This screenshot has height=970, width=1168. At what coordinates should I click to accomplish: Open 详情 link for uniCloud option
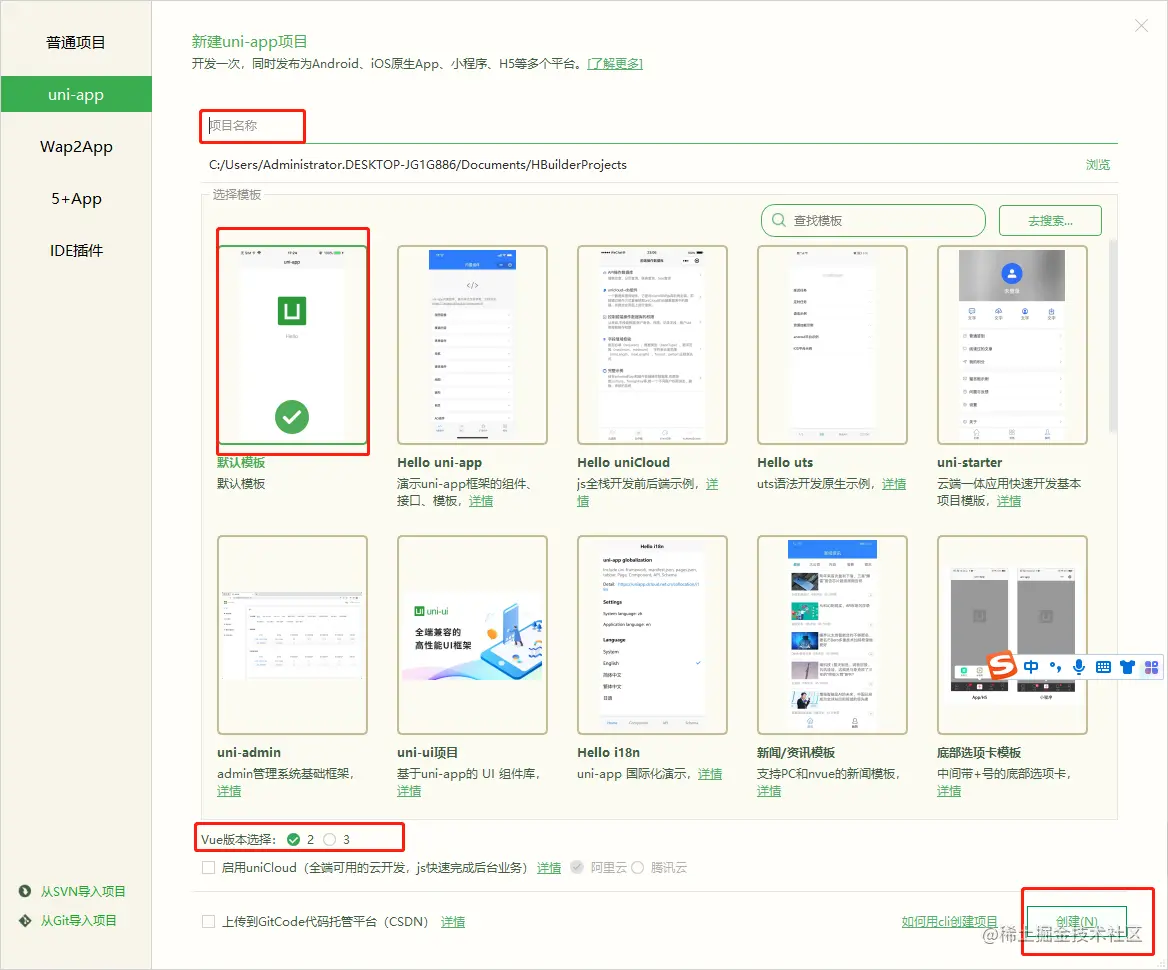(x=549, y=868)
